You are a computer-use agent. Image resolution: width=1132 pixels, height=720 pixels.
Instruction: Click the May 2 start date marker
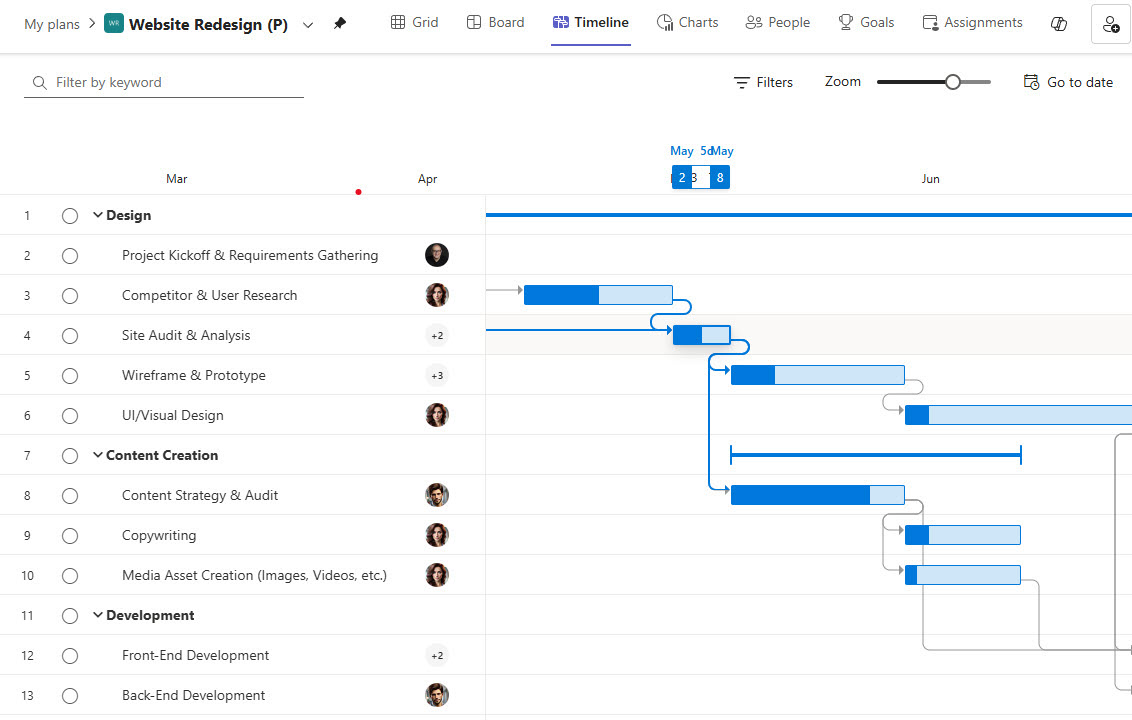click(x=682, y=178)
